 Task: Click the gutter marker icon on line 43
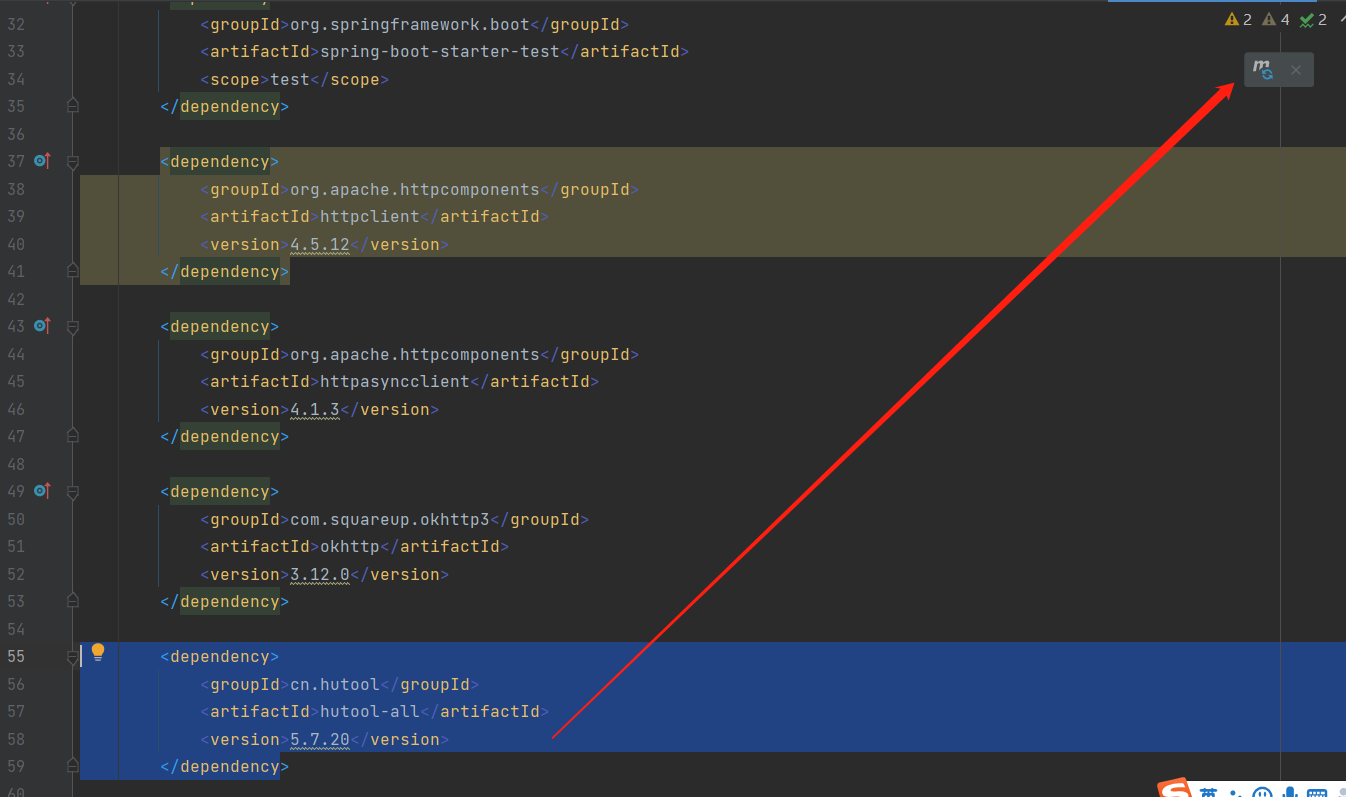41,326
